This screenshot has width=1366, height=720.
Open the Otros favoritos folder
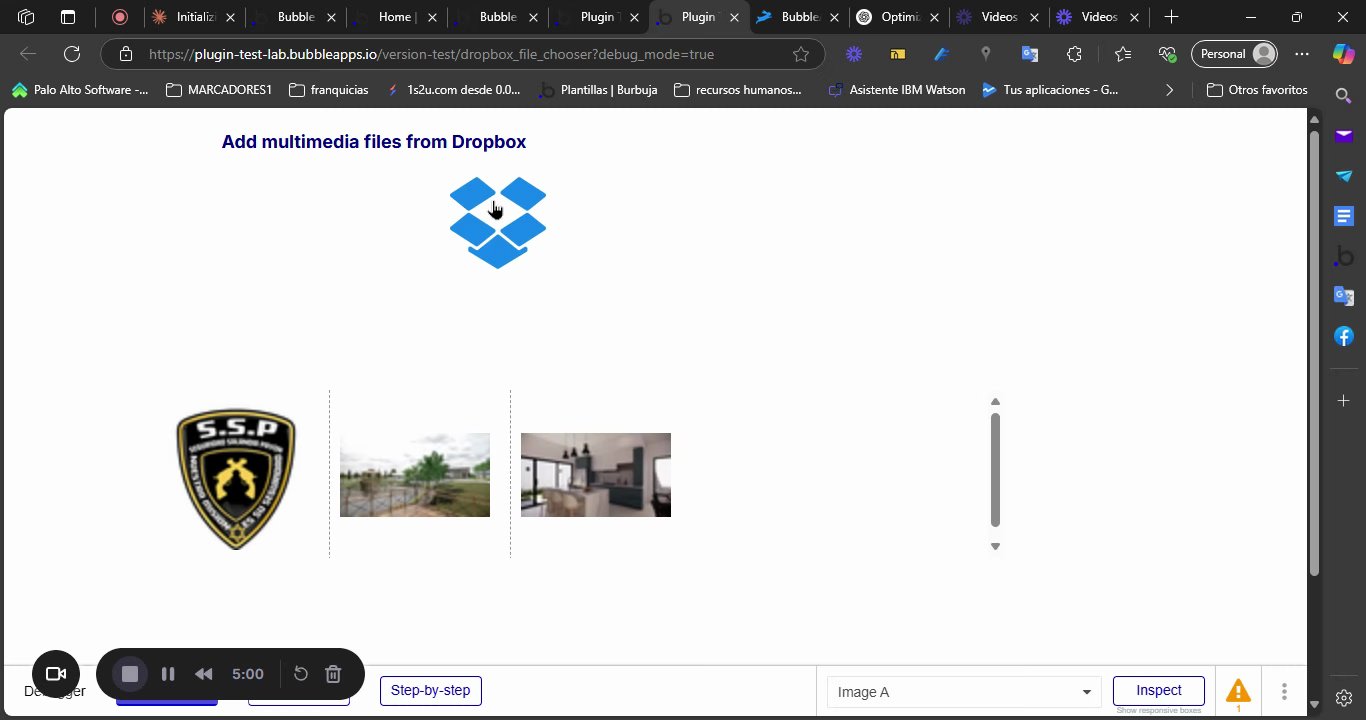[x=1257, y=90]
